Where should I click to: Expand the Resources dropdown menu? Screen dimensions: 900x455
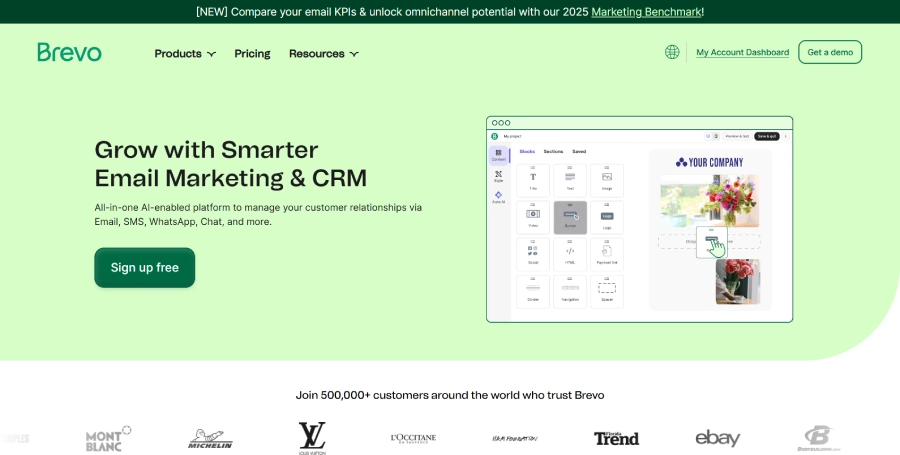pyautogui.click(x=324, y=53)
